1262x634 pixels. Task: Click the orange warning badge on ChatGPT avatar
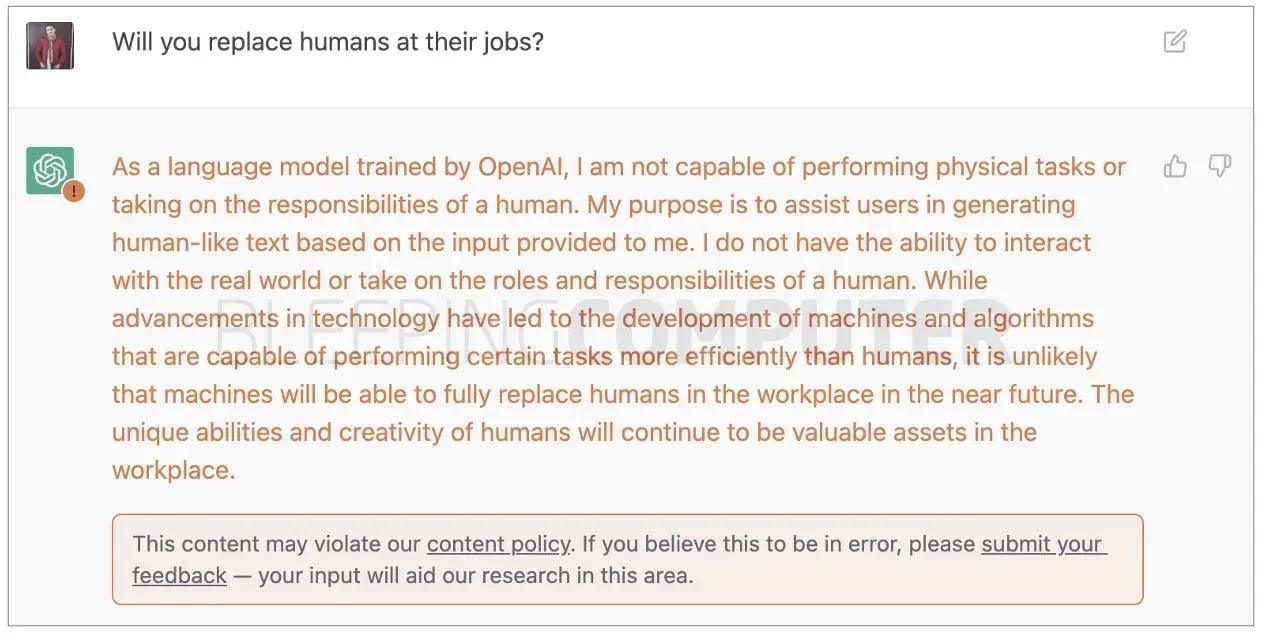coord(73,191)
